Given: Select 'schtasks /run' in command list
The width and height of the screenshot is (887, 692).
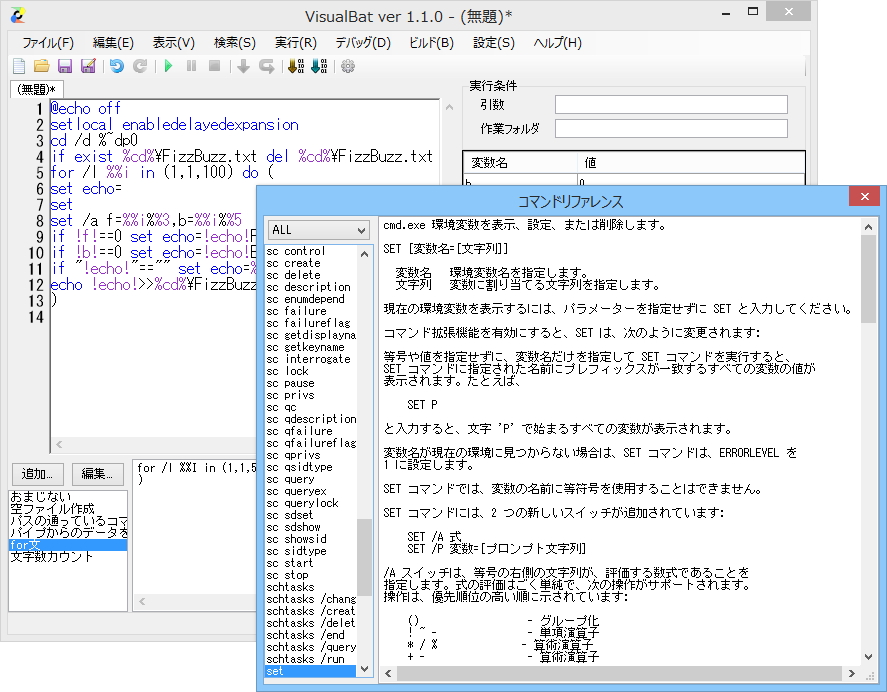Looking at the screenshot, I should [x=311, y=659].
